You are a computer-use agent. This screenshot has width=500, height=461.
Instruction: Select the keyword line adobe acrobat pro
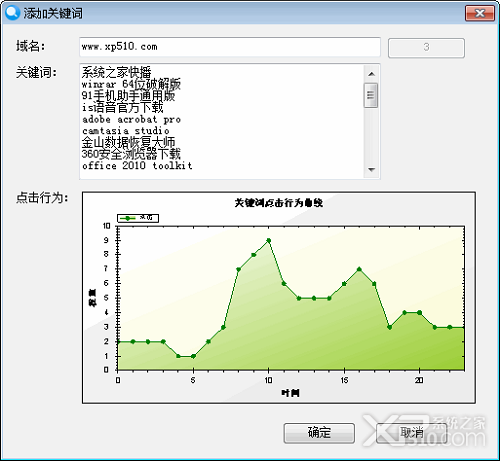(x=131, y=119)
